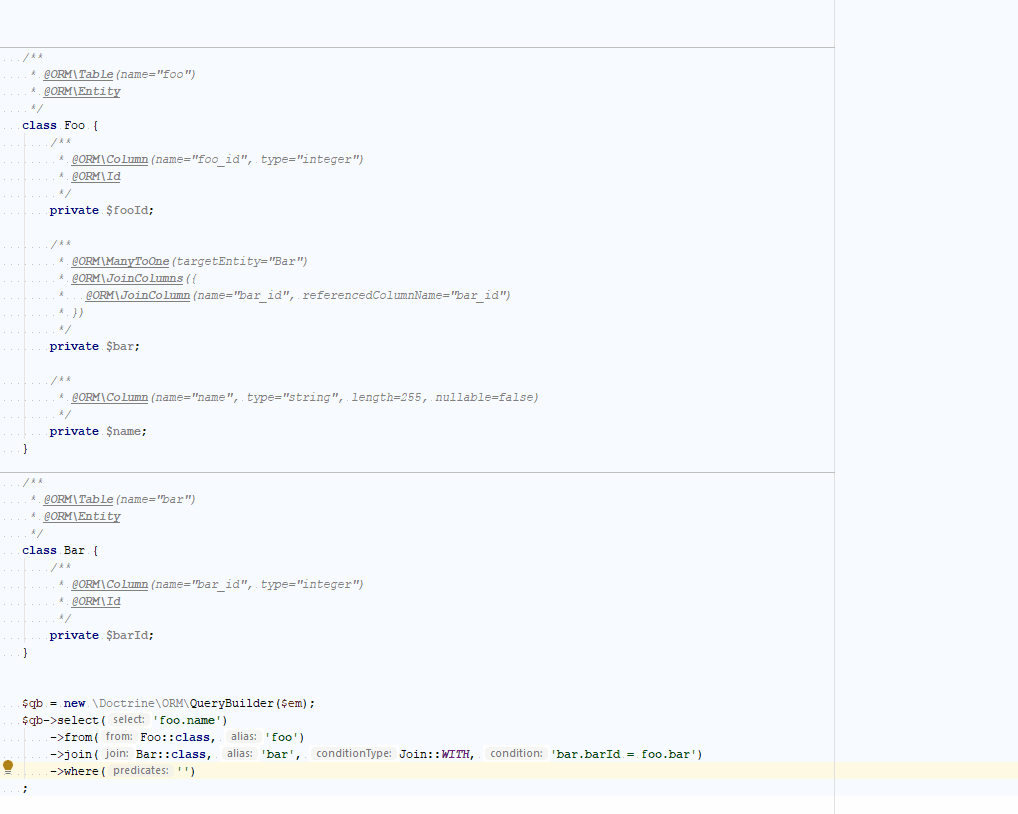The image size is (1018, 814).
Task: Click the class Bar declaration name
Action: click(x=75, y=550)
